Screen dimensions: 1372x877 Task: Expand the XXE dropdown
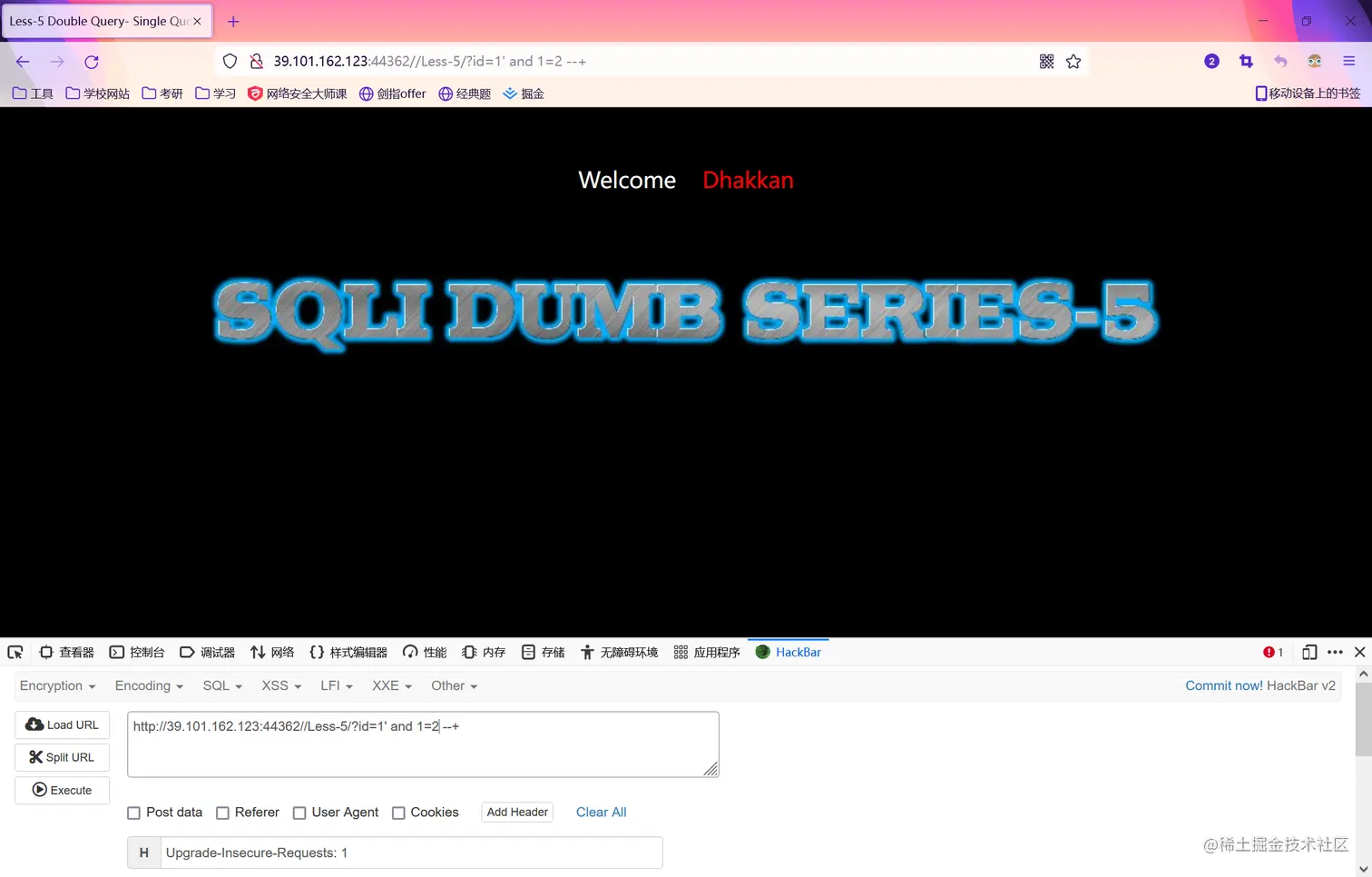(392, 686)
